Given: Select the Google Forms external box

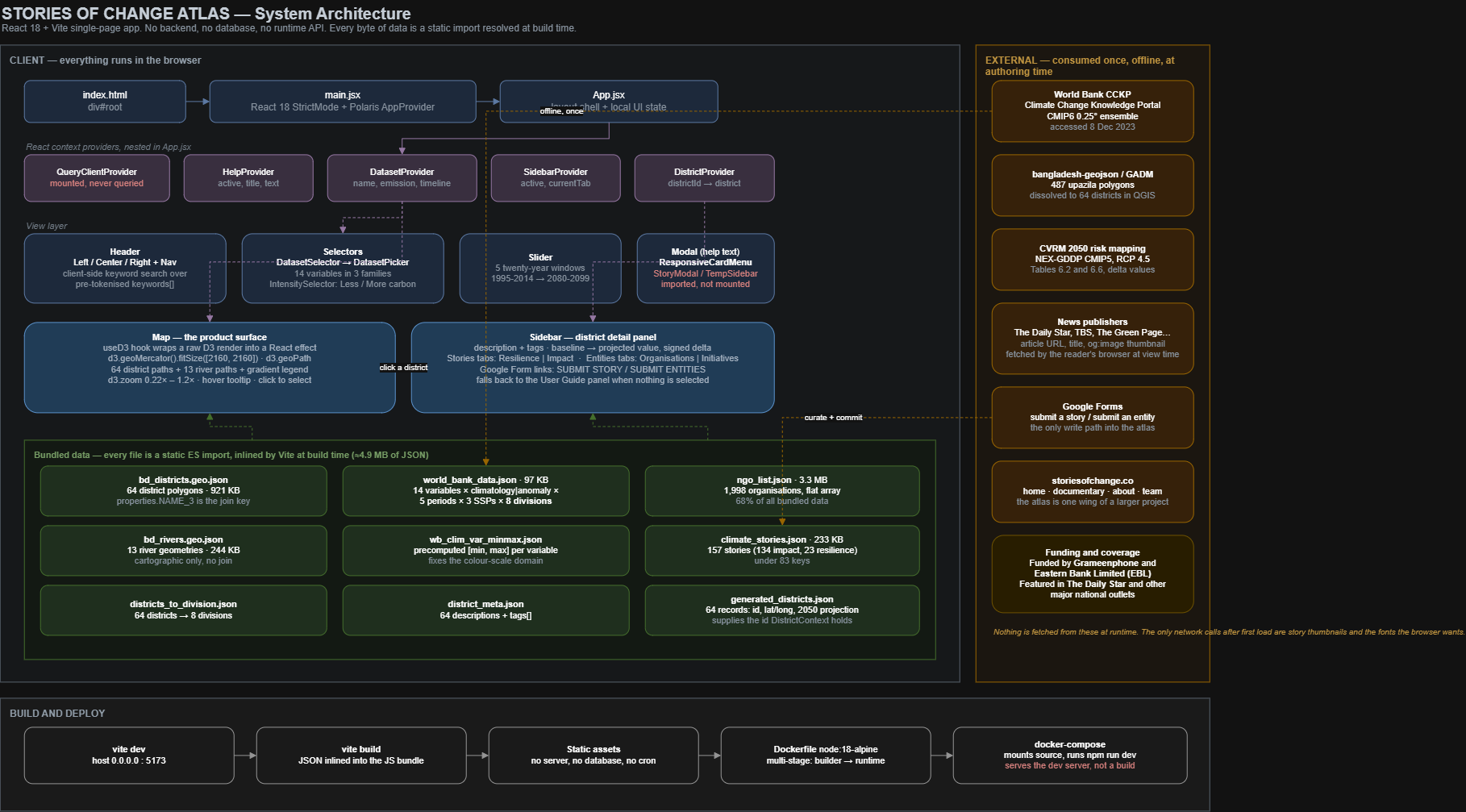Looking at the screenshot, I should point(1093,418).
